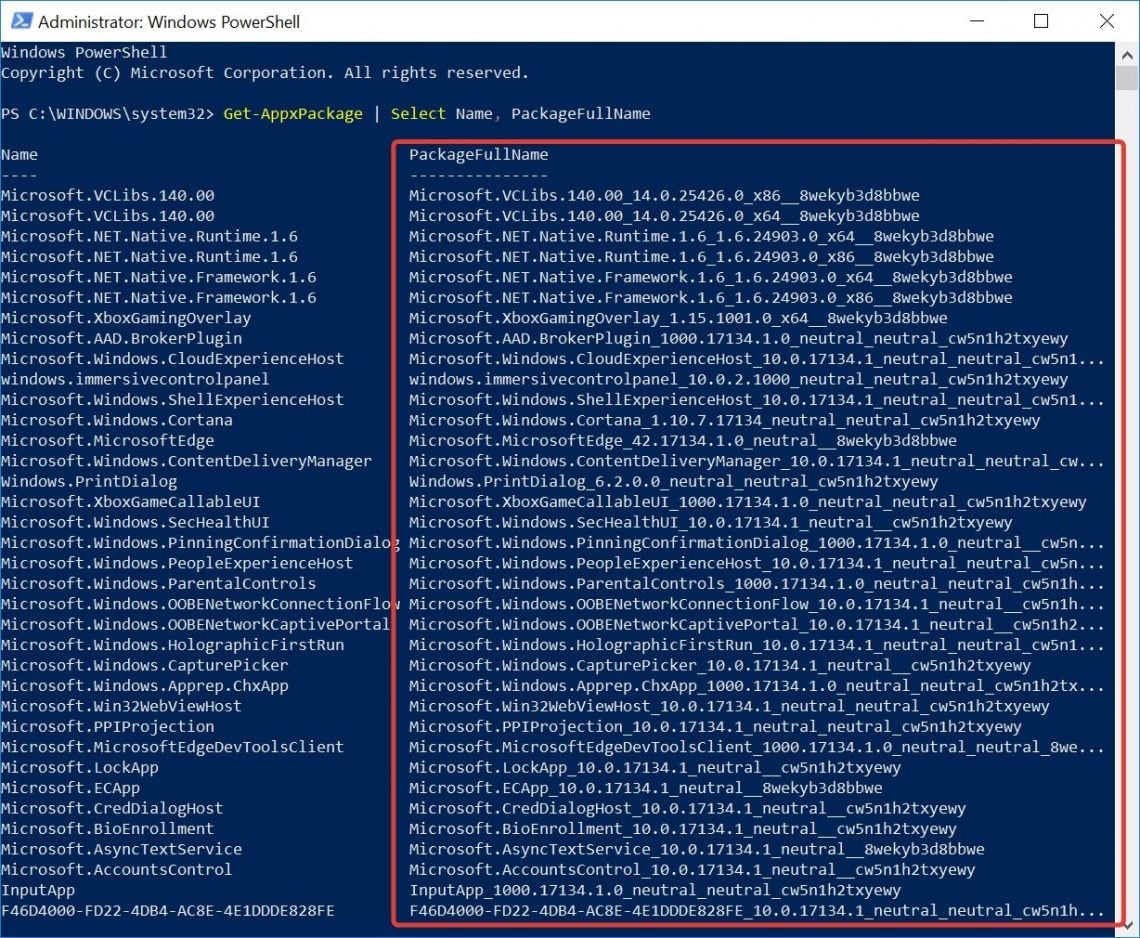Click F46D4000-FD22-4DB4 GUID in Name column
1140x938 pixels.
point(168,908)
